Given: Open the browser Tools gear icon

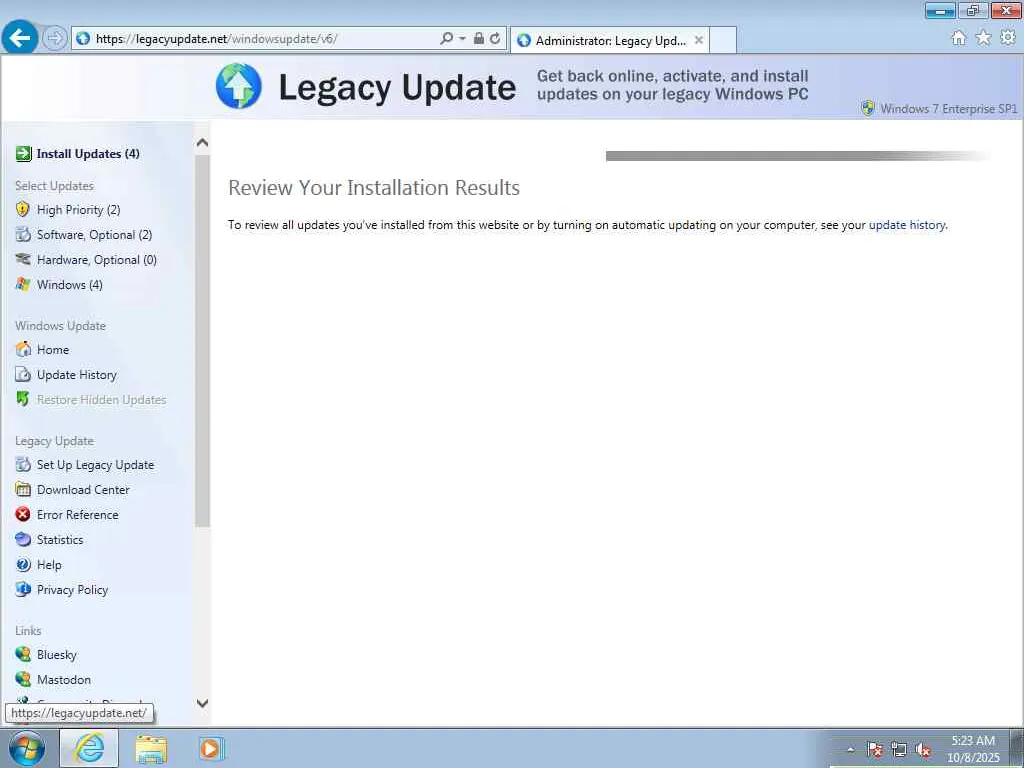Looking at the screenshot, I should (1008, 38).
